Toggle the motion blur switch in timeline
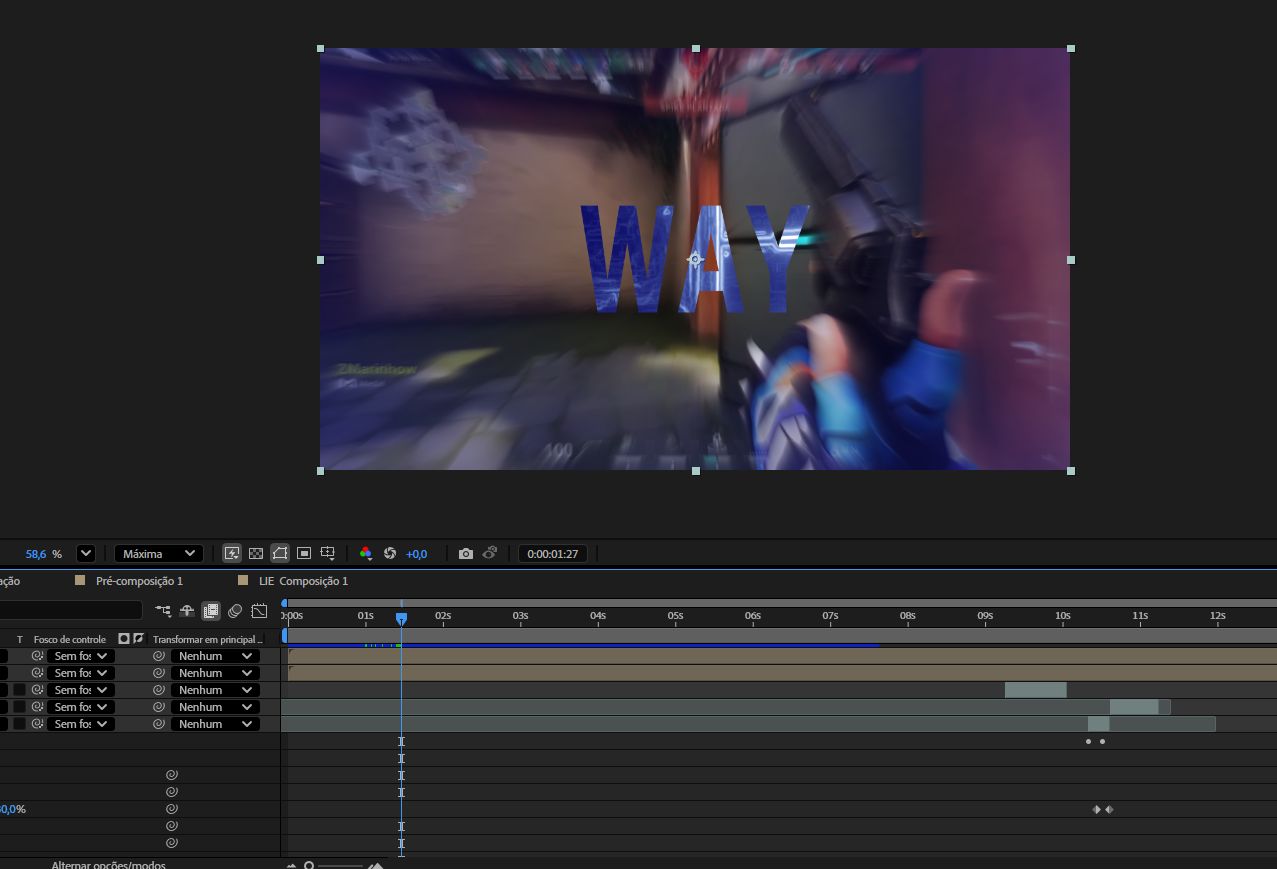Viewport: 1277px width, 869px height. (x=235, y=610)
